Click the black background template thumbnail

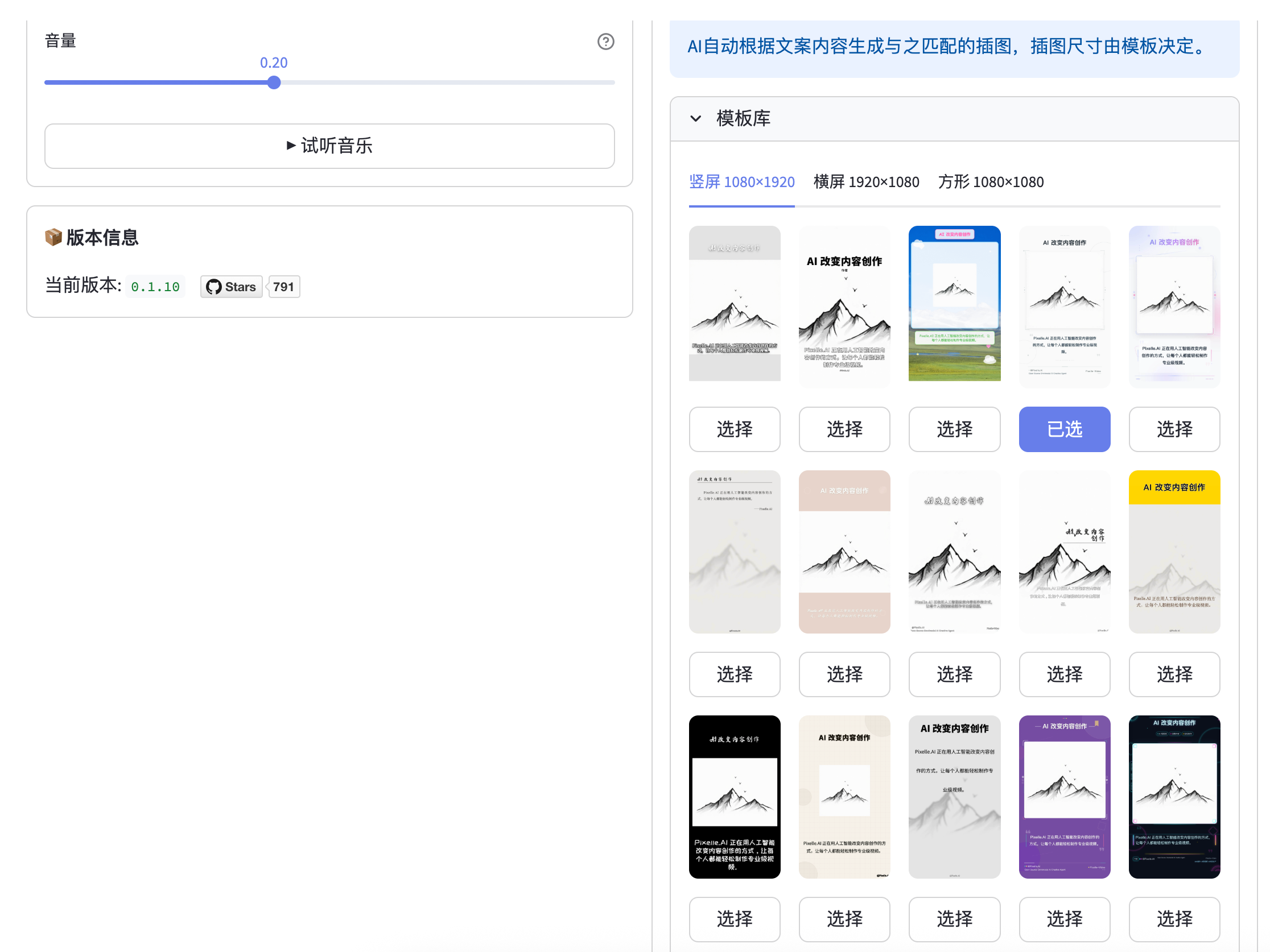(x=734, y=796)
